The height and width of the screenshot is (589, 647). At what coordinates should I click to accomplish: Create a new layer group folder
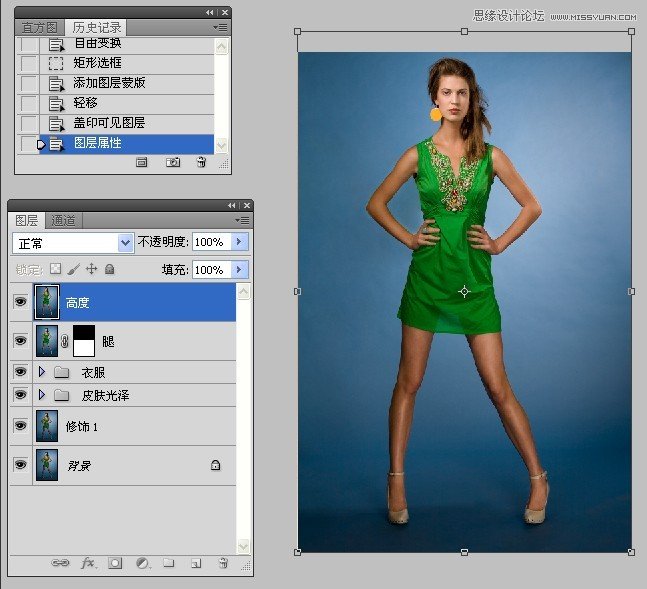coord(169,564)
